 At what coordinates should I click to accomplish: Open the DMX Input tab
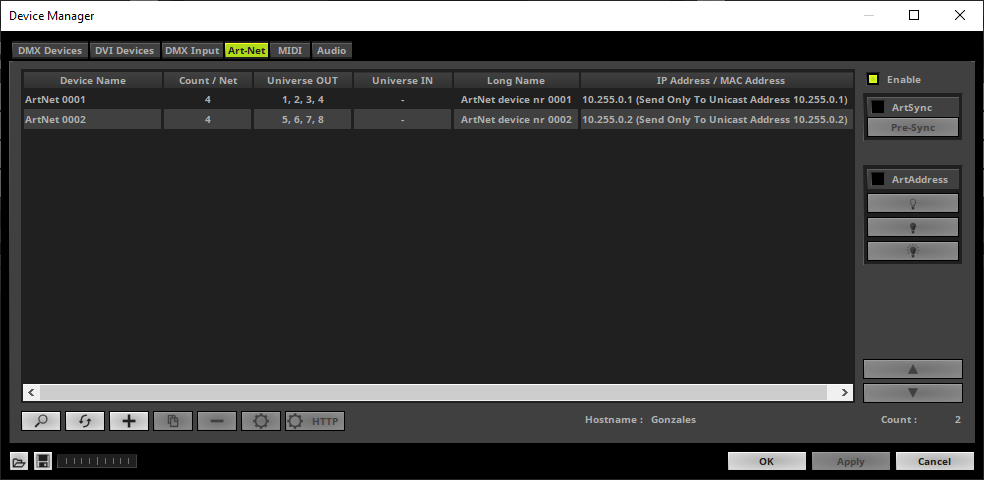pyautogui.click(x=192, y=51)
